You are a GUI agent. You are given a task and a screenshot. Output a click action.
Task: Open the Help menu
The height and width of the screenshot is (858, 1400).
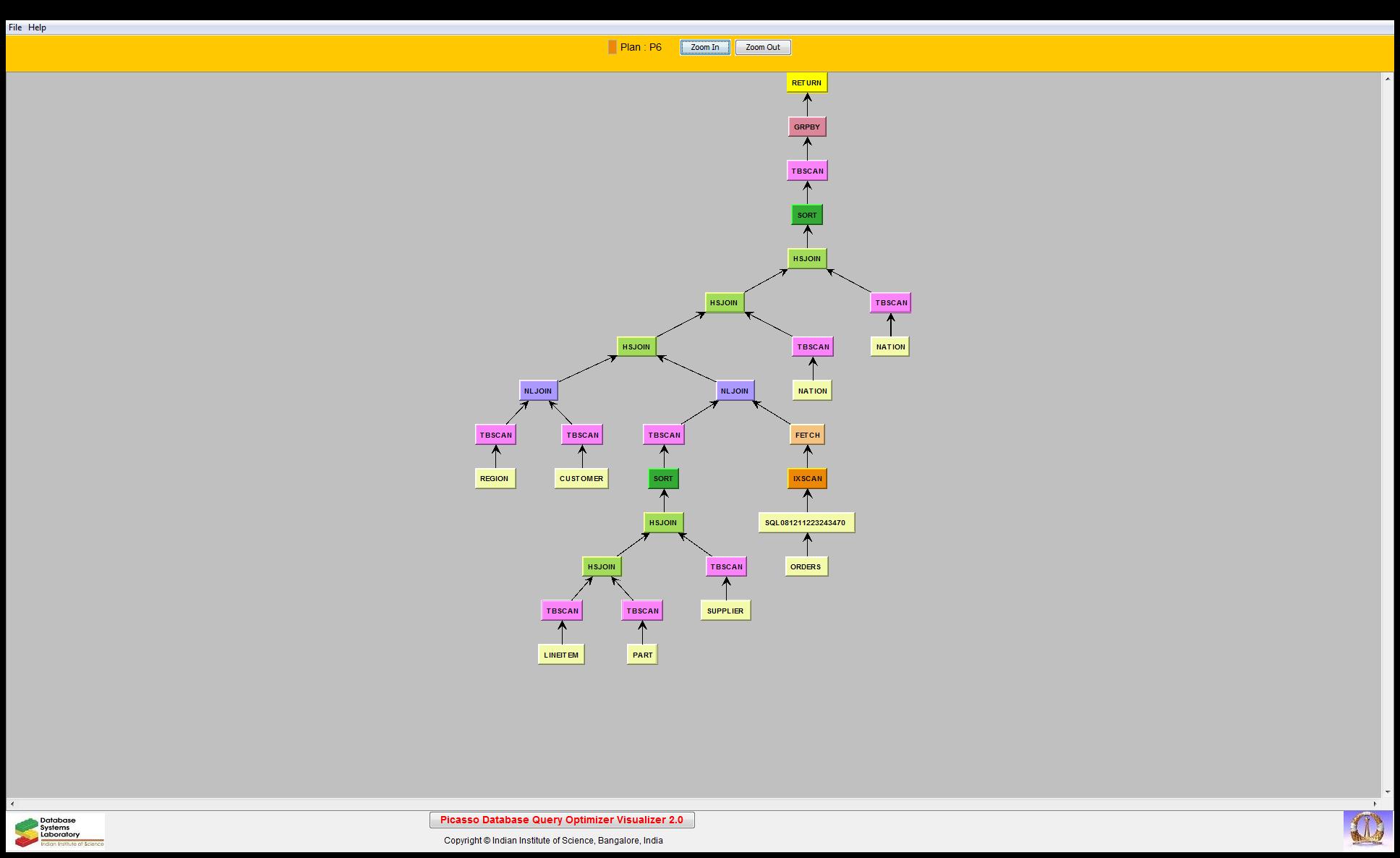pyautogui.click(x=38, y=27)
